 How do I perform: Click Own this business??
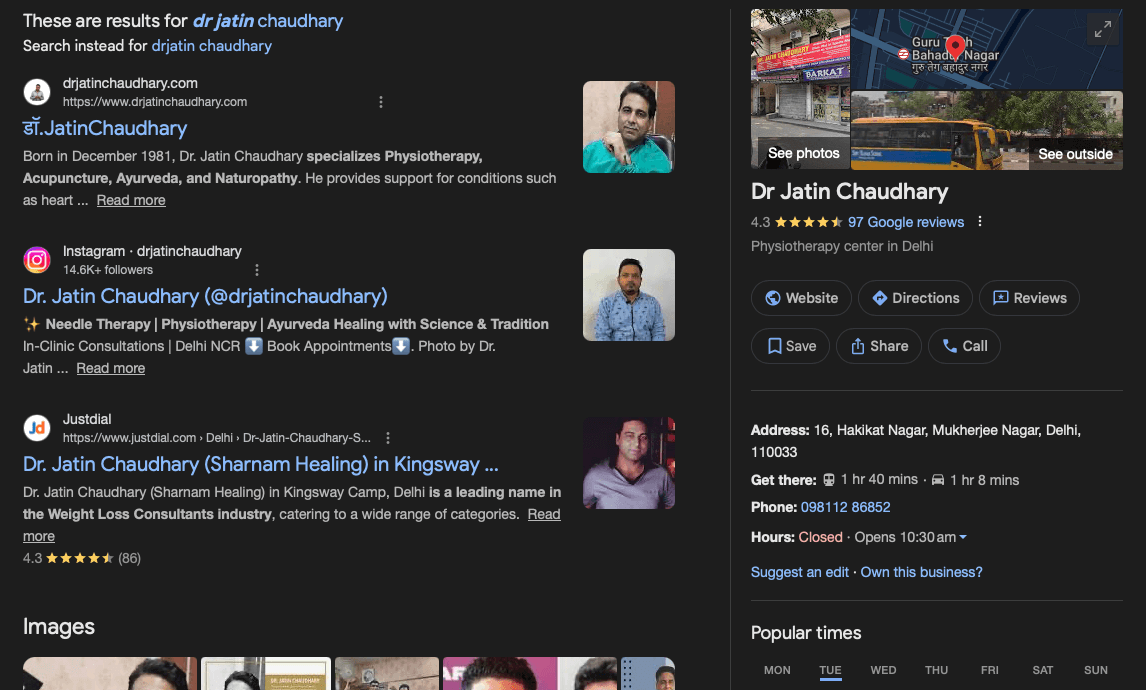coord(922,572)
